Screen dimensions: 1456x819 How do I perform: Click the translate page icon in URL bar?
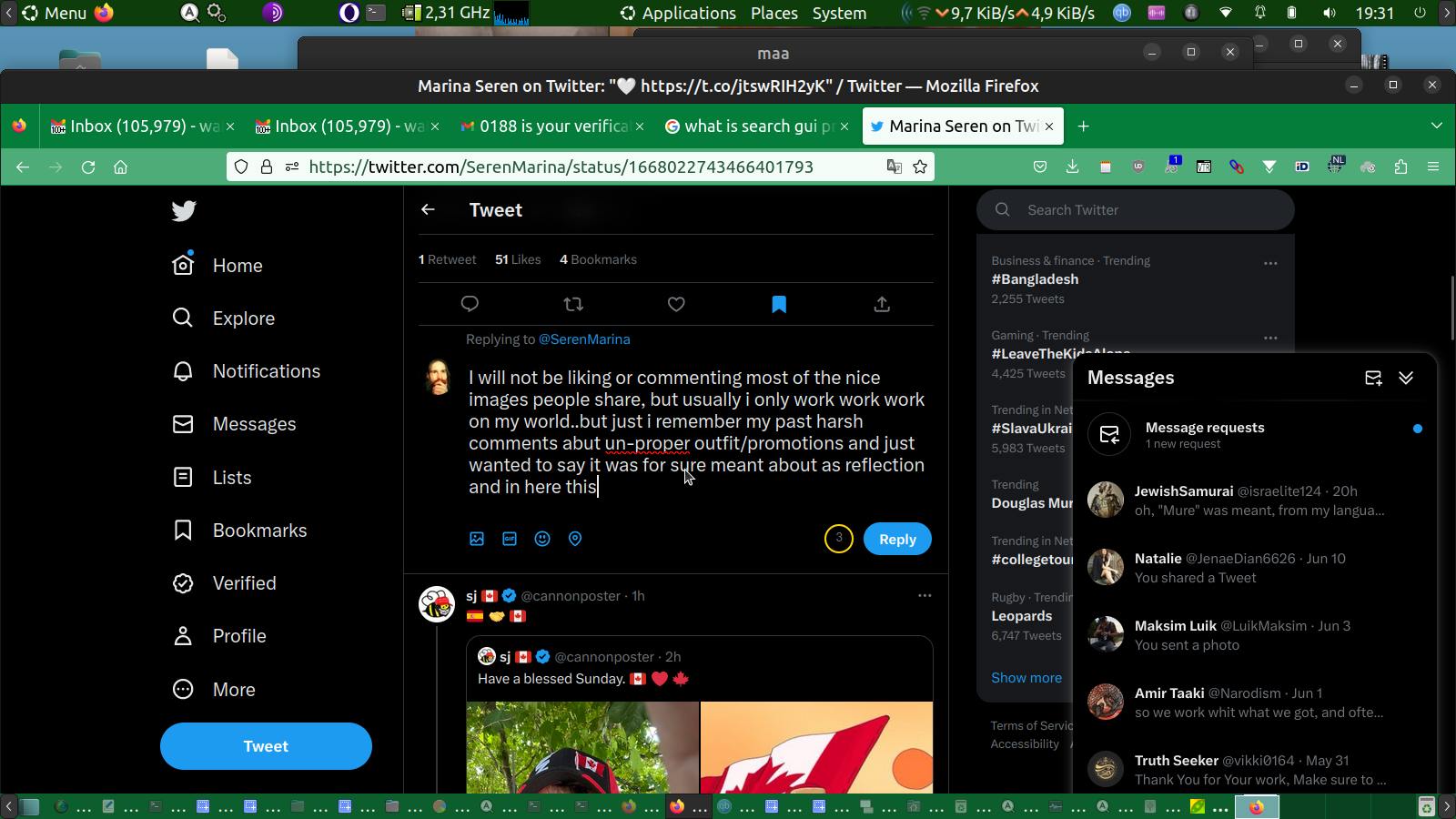(x=895, y=167)
